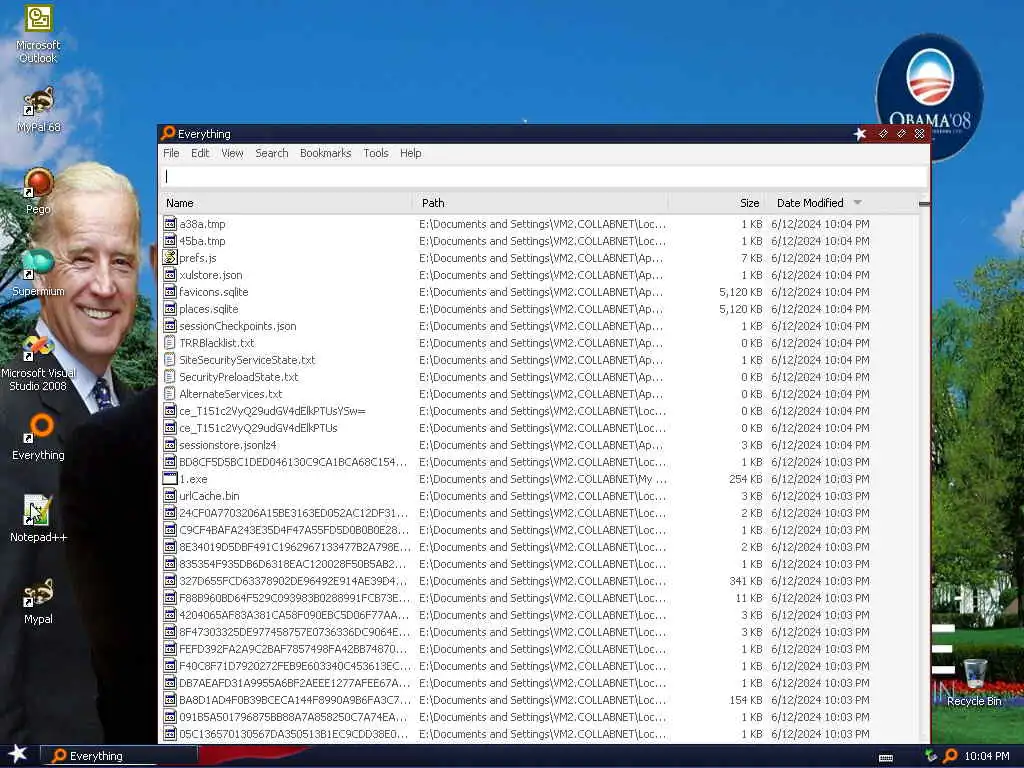Open the Search menu
The image size is (1024, 768).
[x=272, y=153]
